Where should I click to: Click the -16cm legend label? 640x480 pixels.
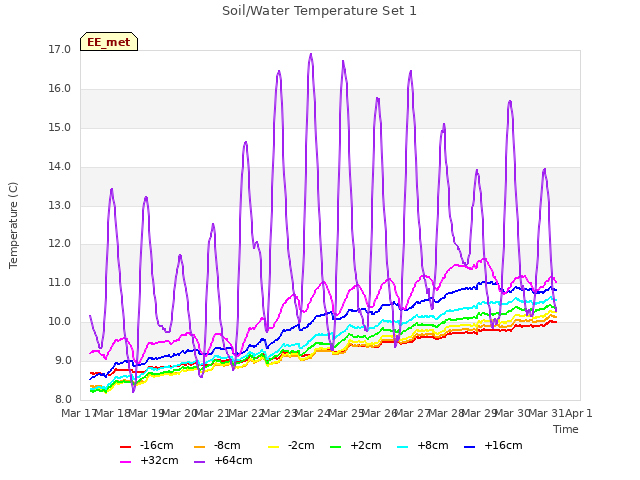tap(156, 445)
